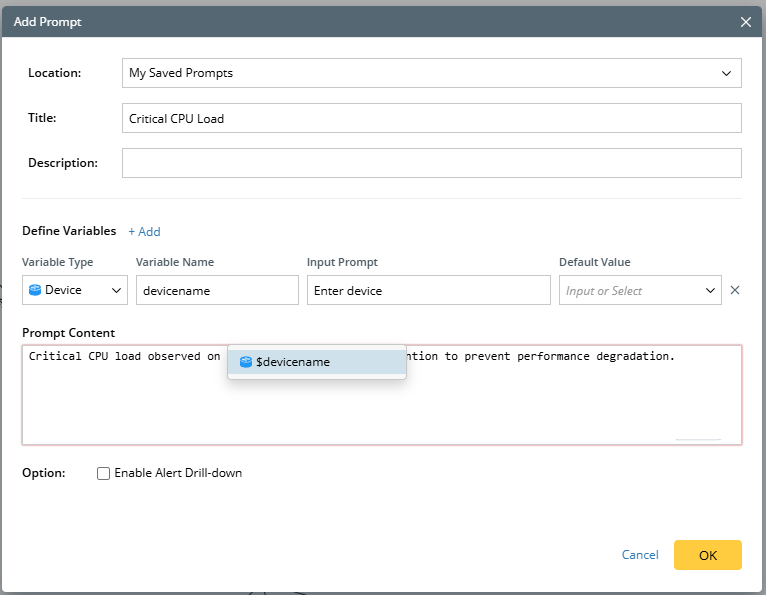This screenshot has height=595, width=766.
Task: Click the + Add variable link
Action: point(144,232)
